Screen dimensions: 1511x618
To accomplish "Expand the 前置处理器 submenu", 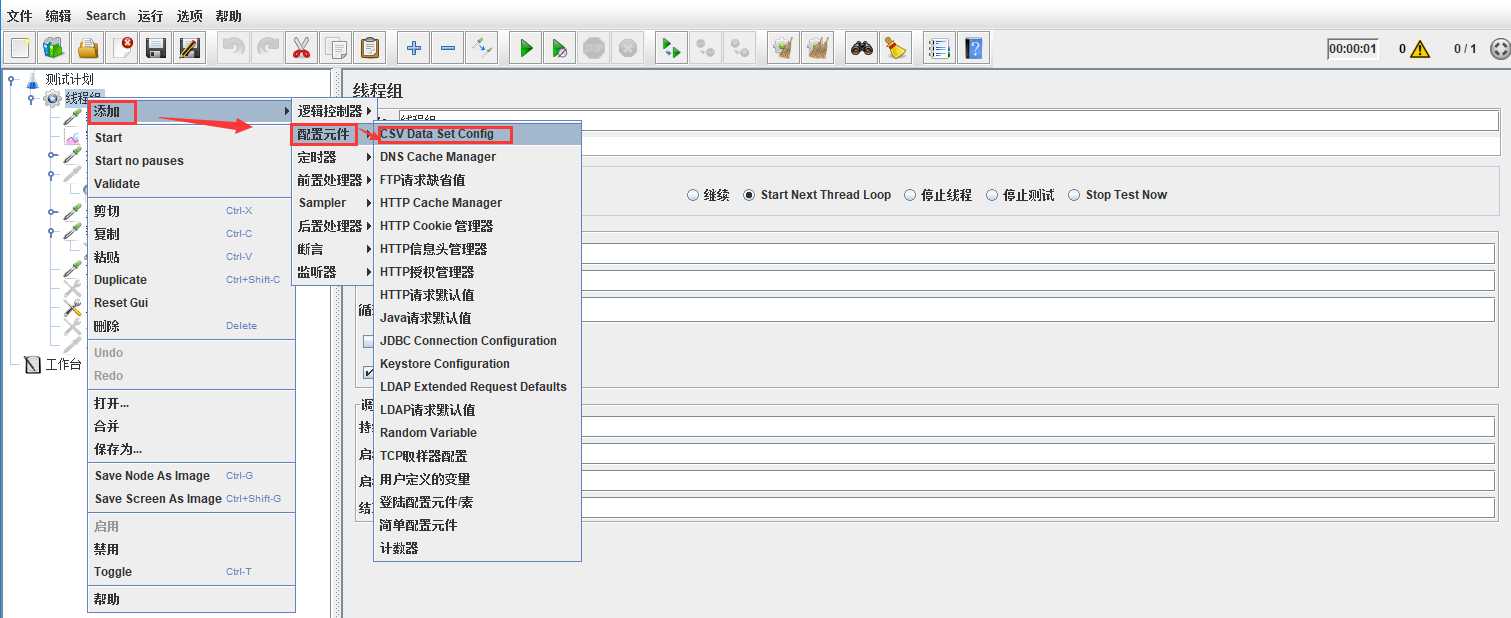I will click(334, 180).
